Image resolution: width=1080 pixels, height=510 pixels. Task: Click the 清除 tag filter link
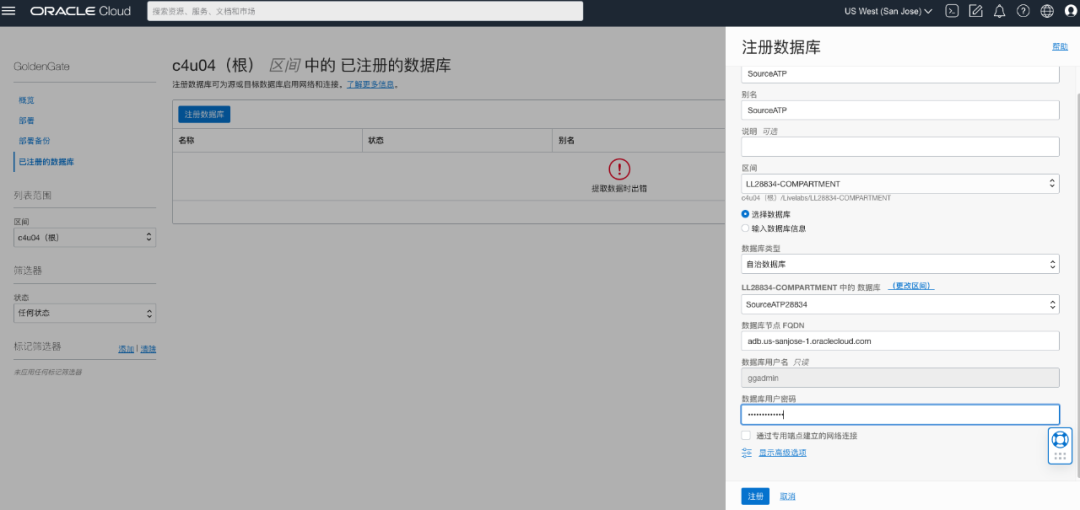(x=148, y=349)
